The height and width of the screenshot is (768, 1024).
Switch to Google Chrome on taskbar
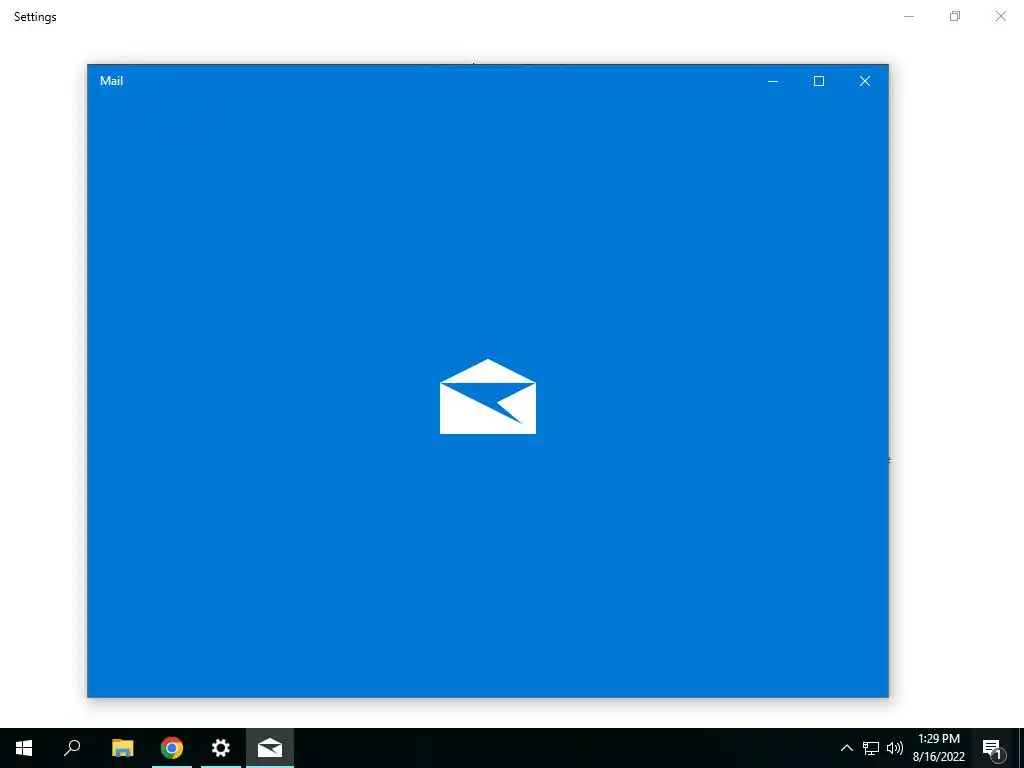click(172, 748)
